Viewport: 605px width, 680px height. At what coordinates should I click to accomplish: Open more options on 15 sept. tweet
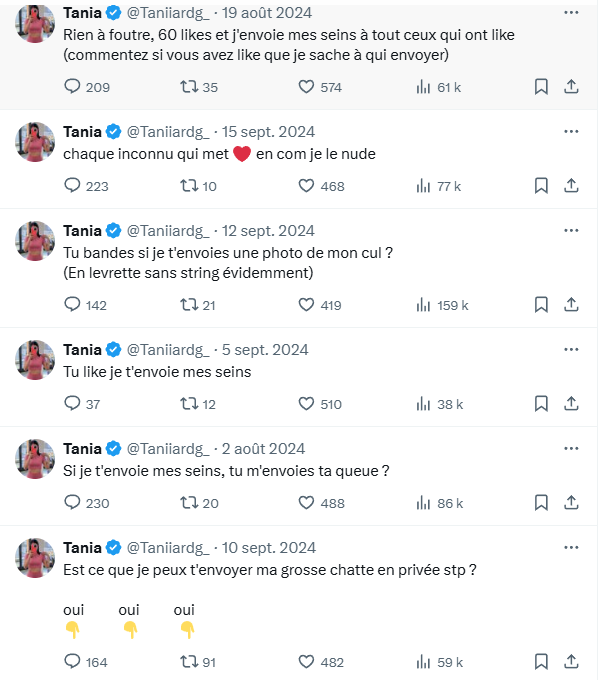point(571,131)
